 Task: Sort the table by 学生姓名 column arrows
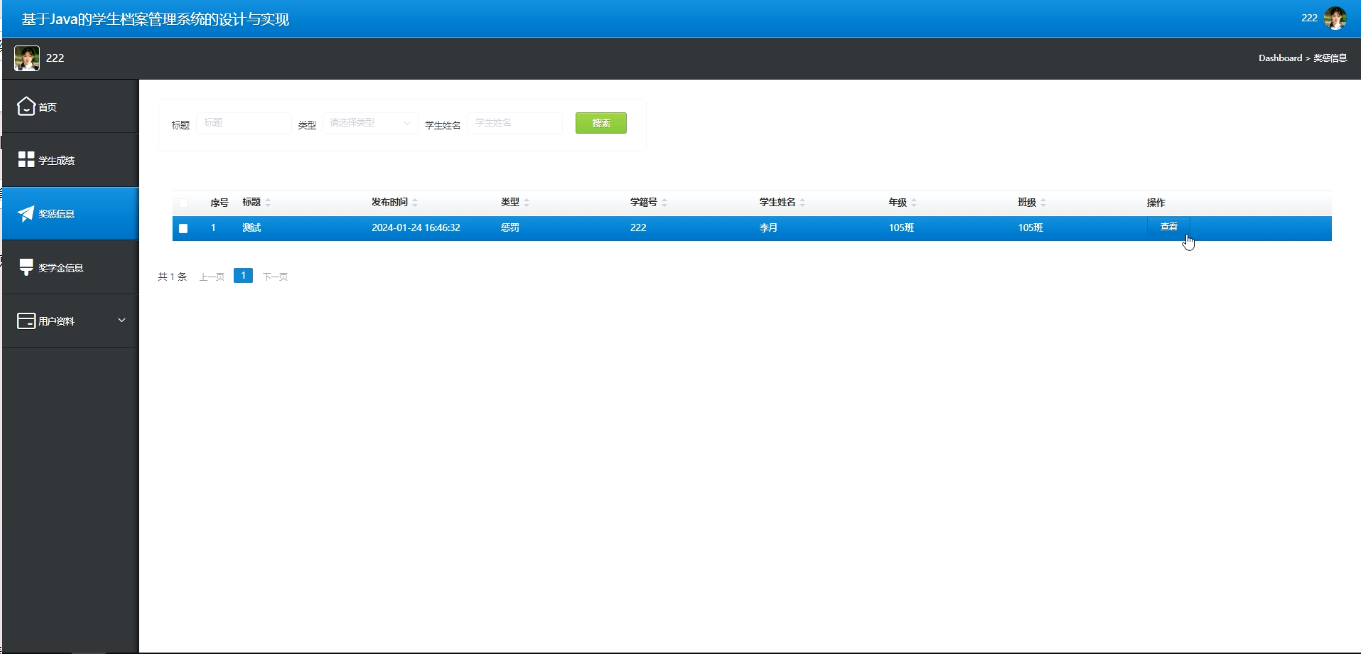(x=802, y=203)
